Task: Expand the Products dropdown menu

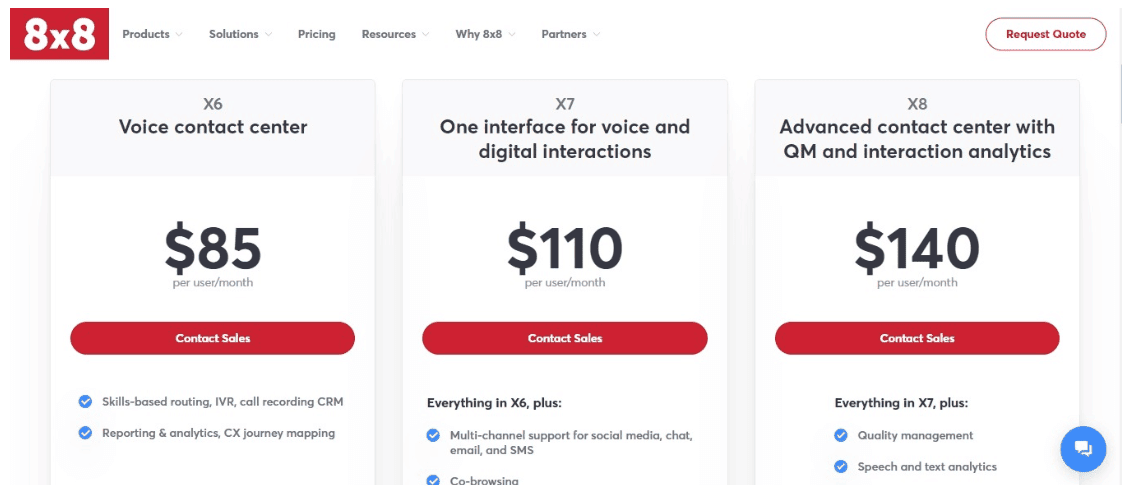Action: pos(152,34)
